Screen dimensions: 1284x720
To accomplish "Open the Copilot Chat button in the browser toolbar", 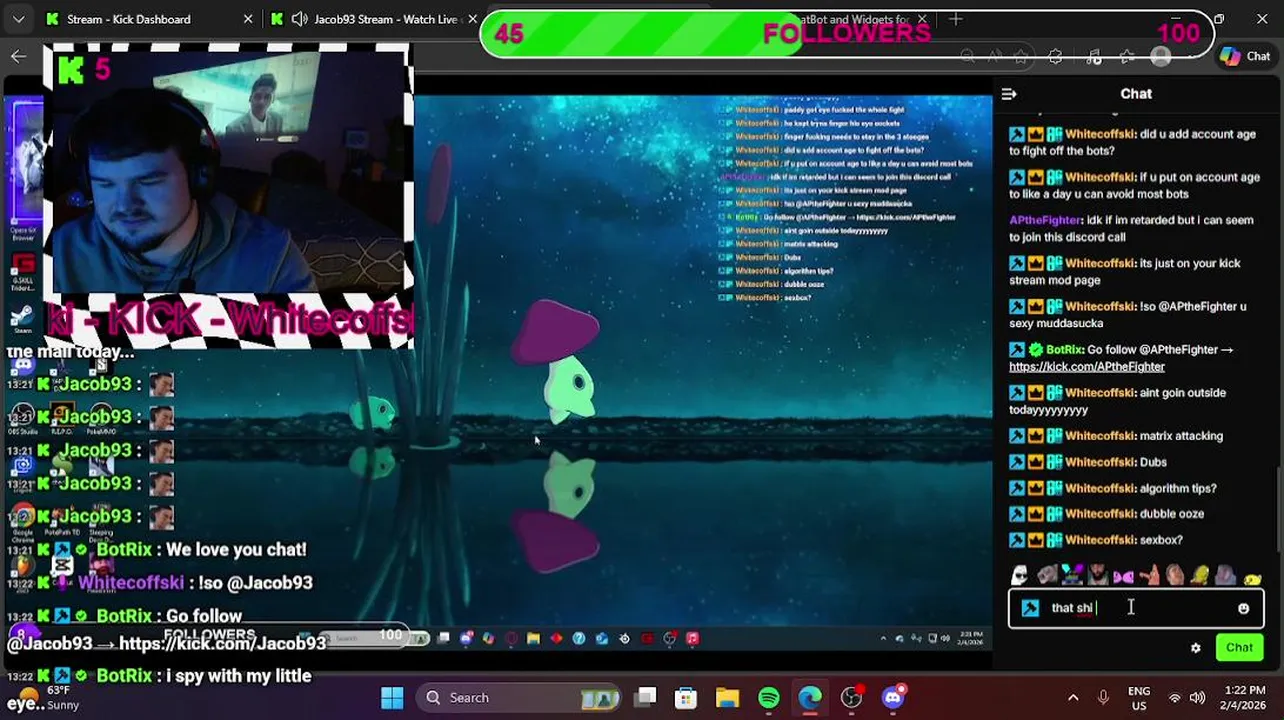I will (1245, 57).
